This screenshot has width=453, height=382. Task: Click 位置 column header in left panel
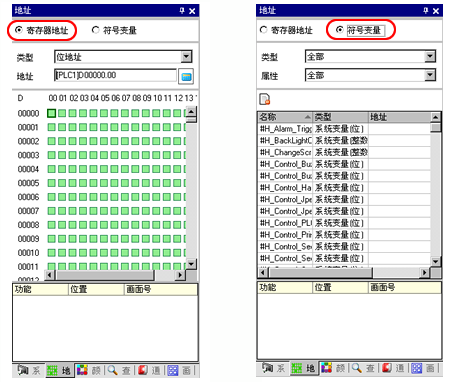[x=96, y=289]
